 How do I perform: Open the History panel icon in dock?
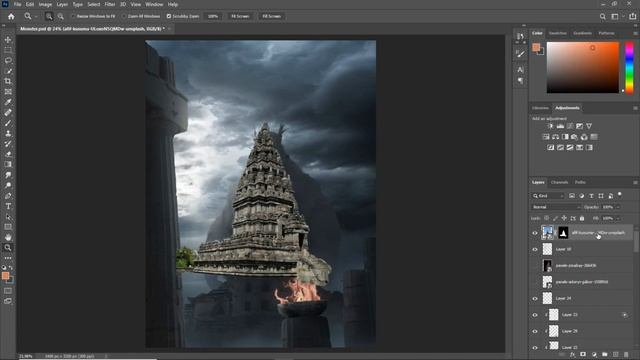coord(520,37)
